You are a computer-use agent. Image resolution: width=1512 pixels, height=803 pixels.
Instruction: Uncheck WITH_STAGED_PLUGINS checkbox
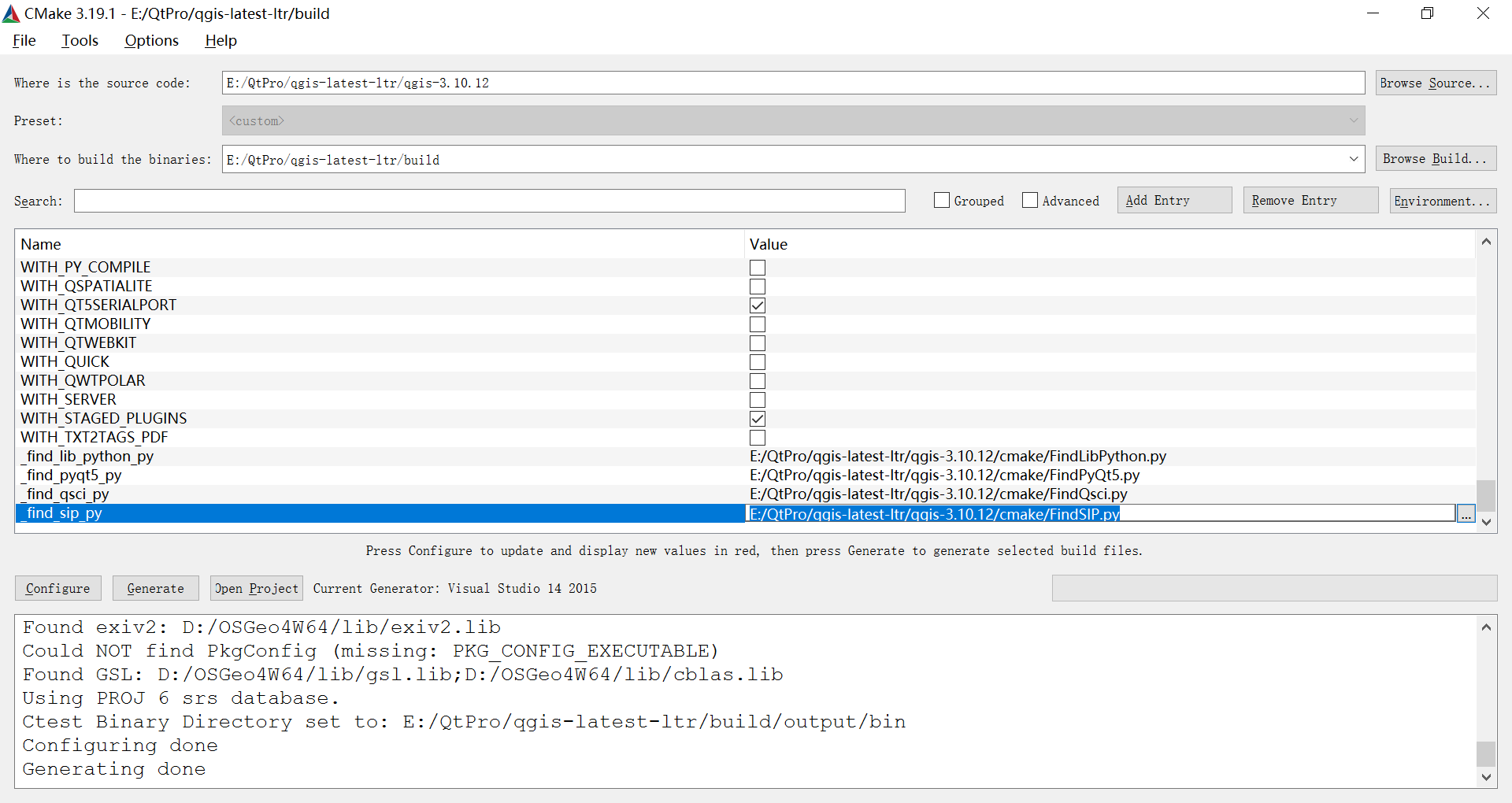758,419
